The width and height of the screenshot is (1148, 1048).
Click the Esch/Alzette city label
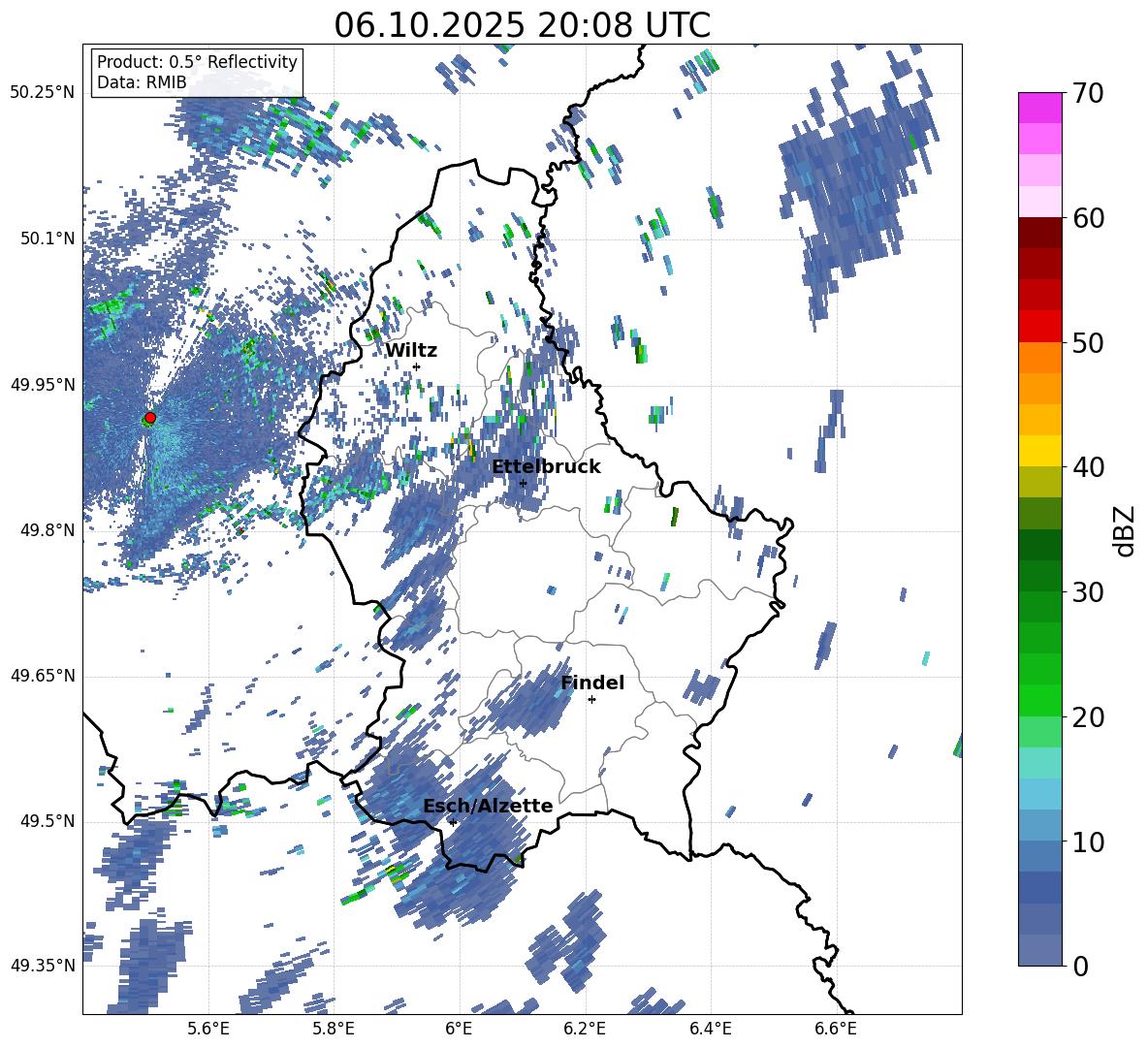tap(488, 806)
